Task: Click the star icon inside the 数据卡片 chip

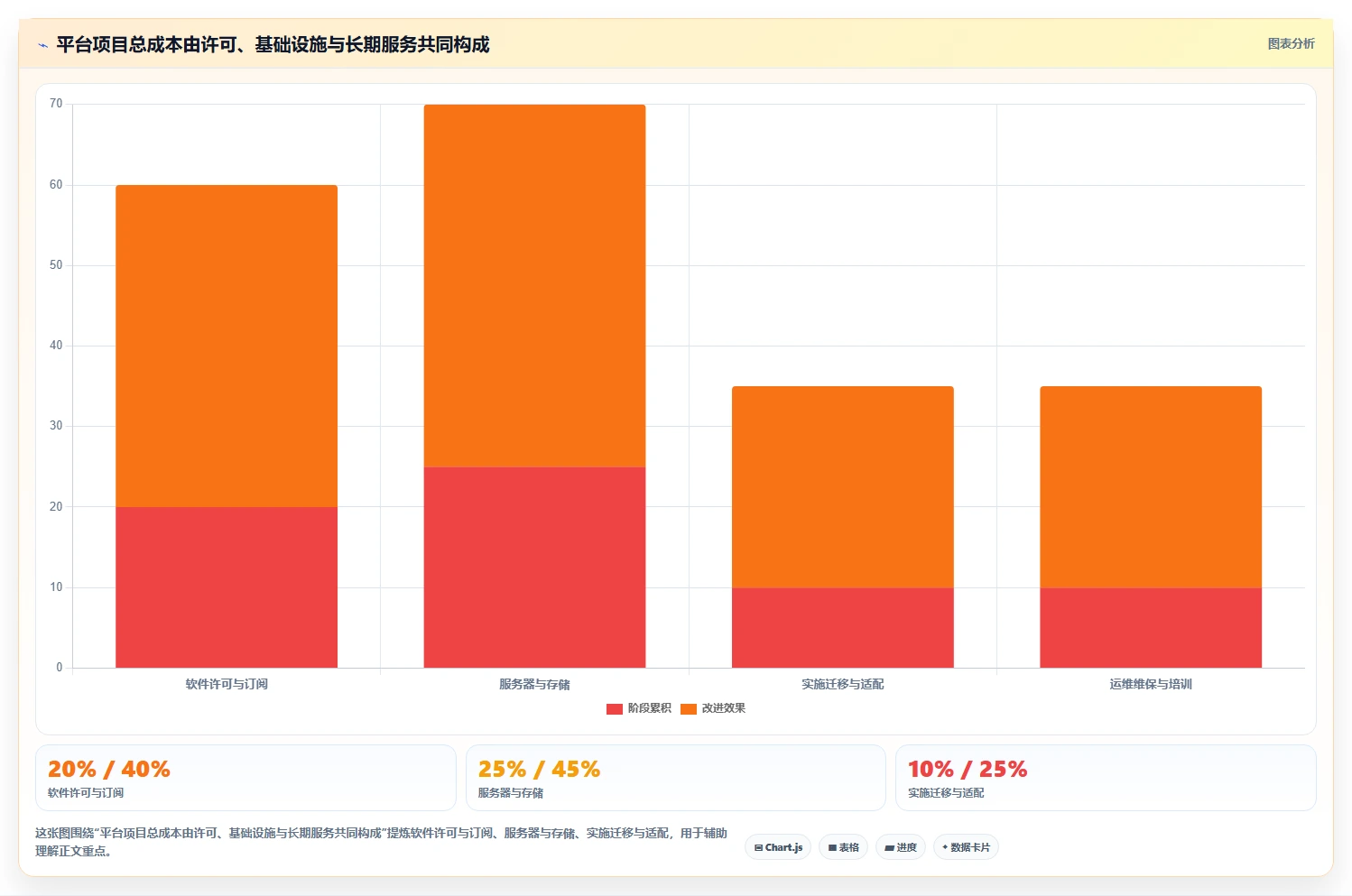Action: click(945, 847)
